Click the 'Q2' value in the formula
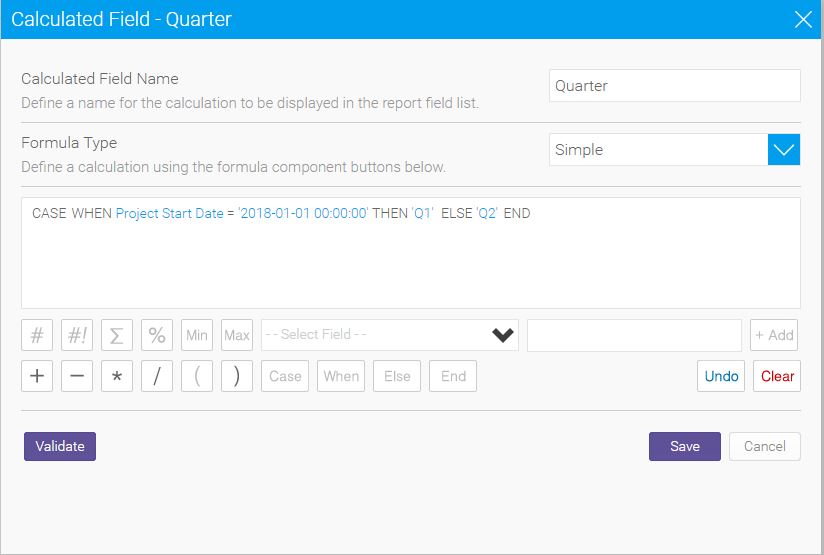Viewport: 824px width, 555px height. pos(487,213)
